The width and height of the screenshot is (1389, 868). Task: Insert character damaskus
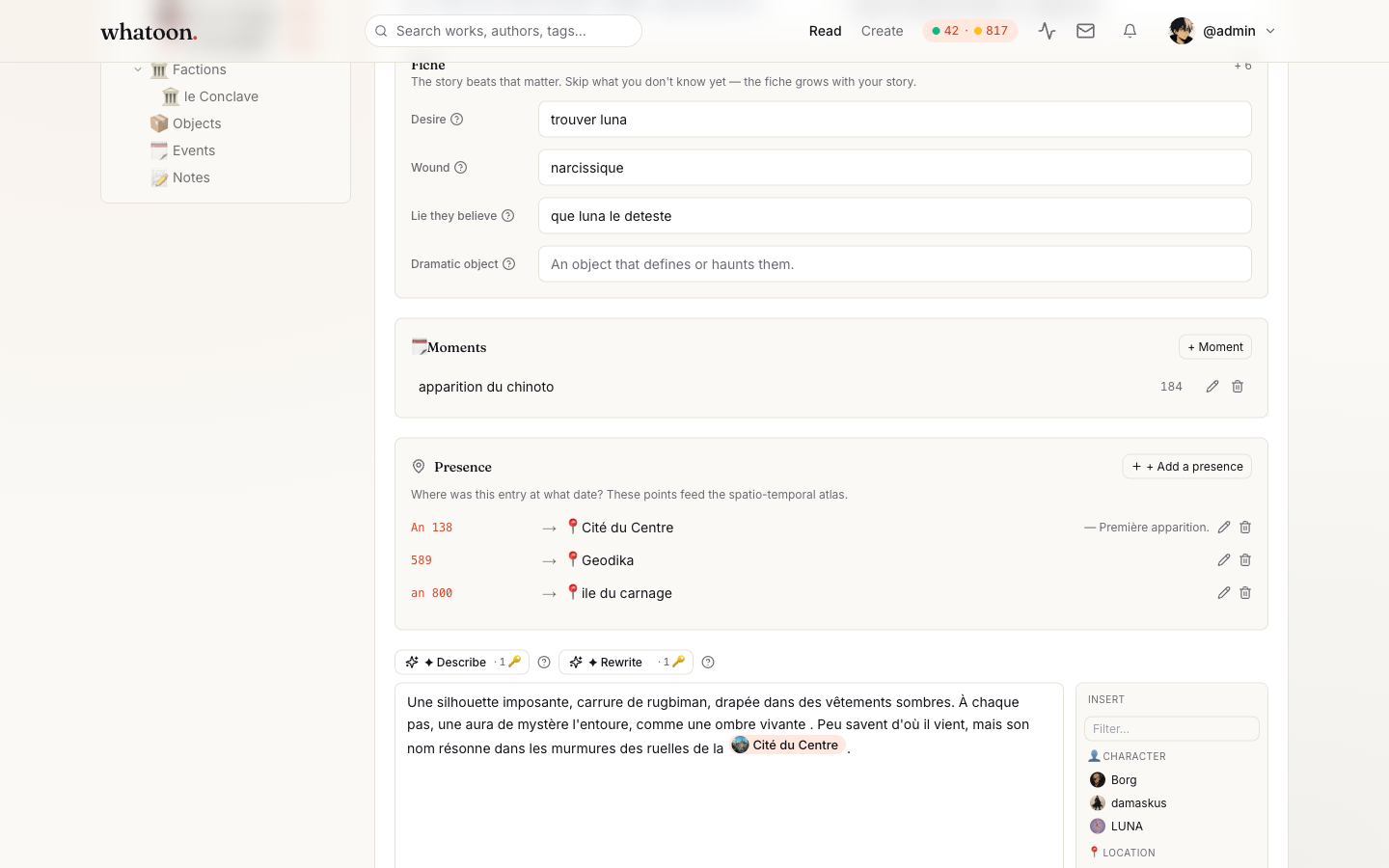click(1128, 802)
